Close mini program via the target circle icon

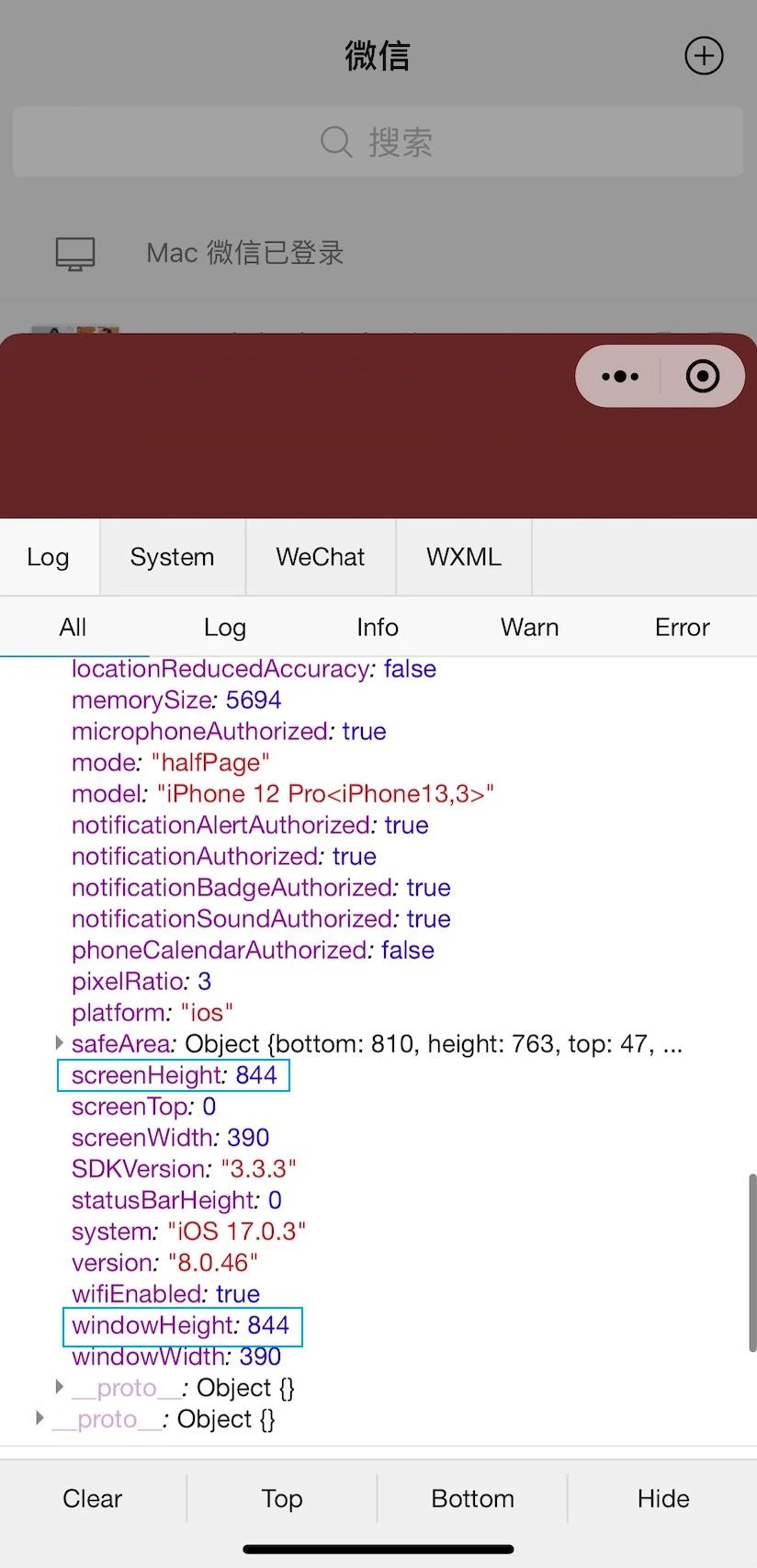pyautogui.click(x=703, y=376)
